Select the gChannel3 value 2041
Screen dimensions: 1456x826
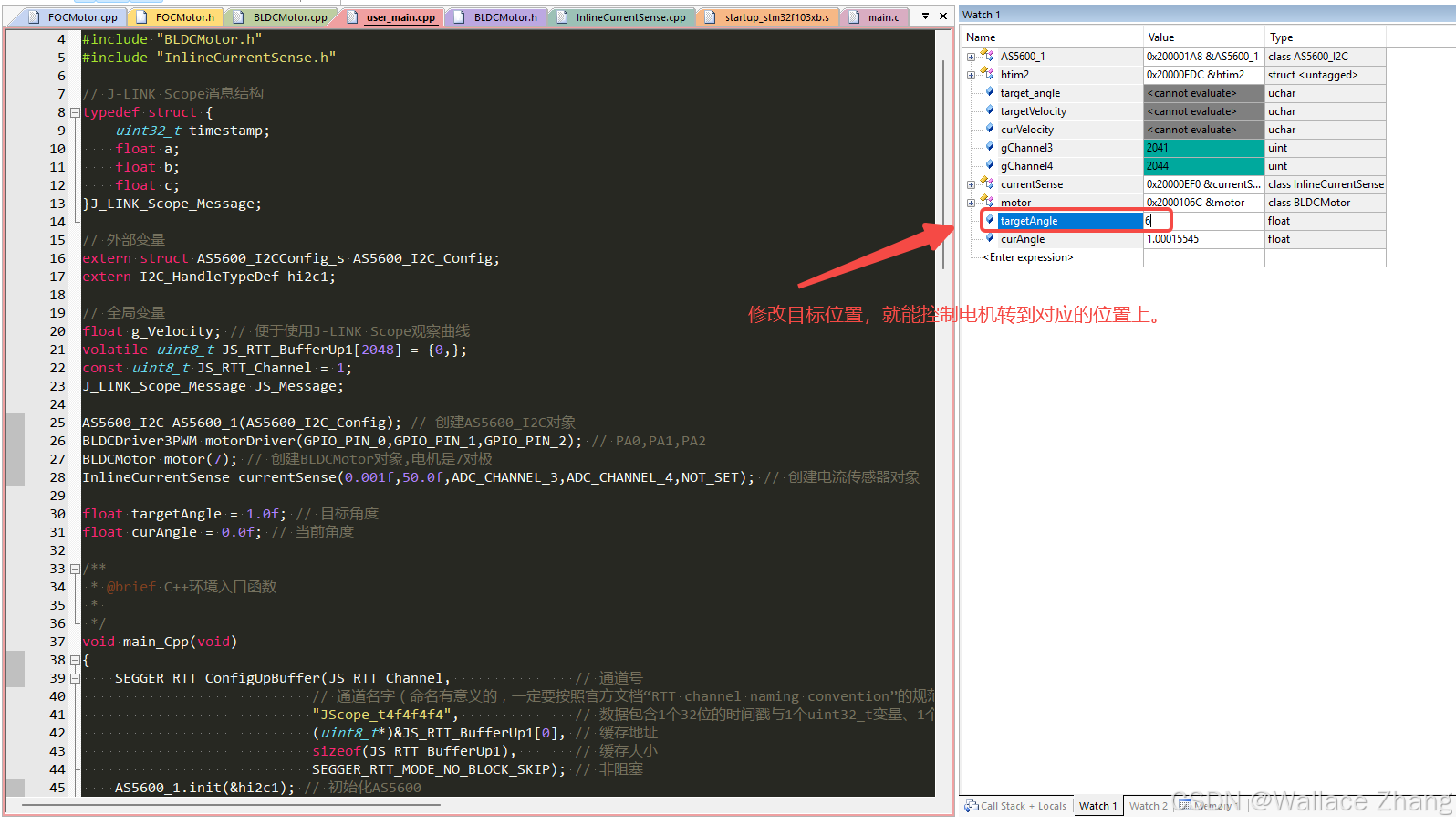1203,148
